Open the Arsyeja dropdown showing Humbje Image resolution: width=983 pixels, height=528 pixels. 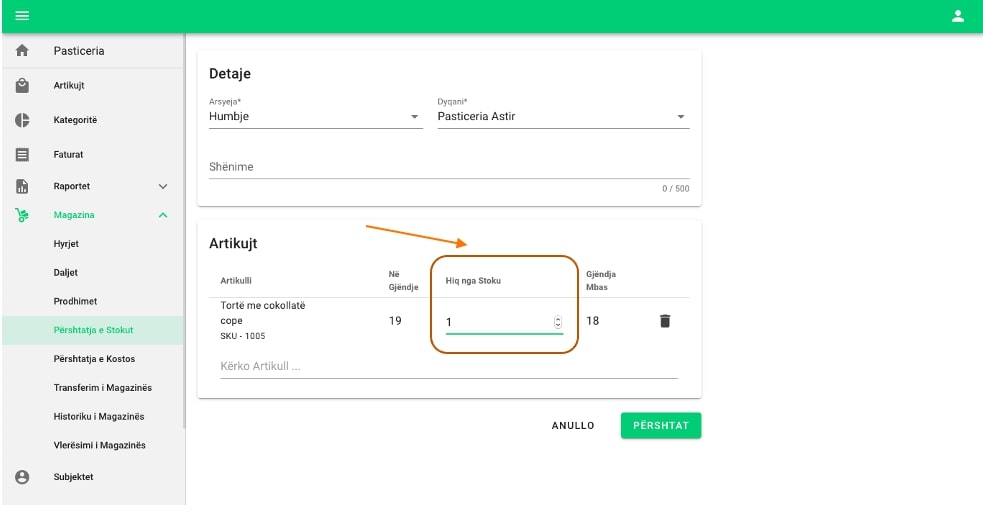tap(315, 117)
